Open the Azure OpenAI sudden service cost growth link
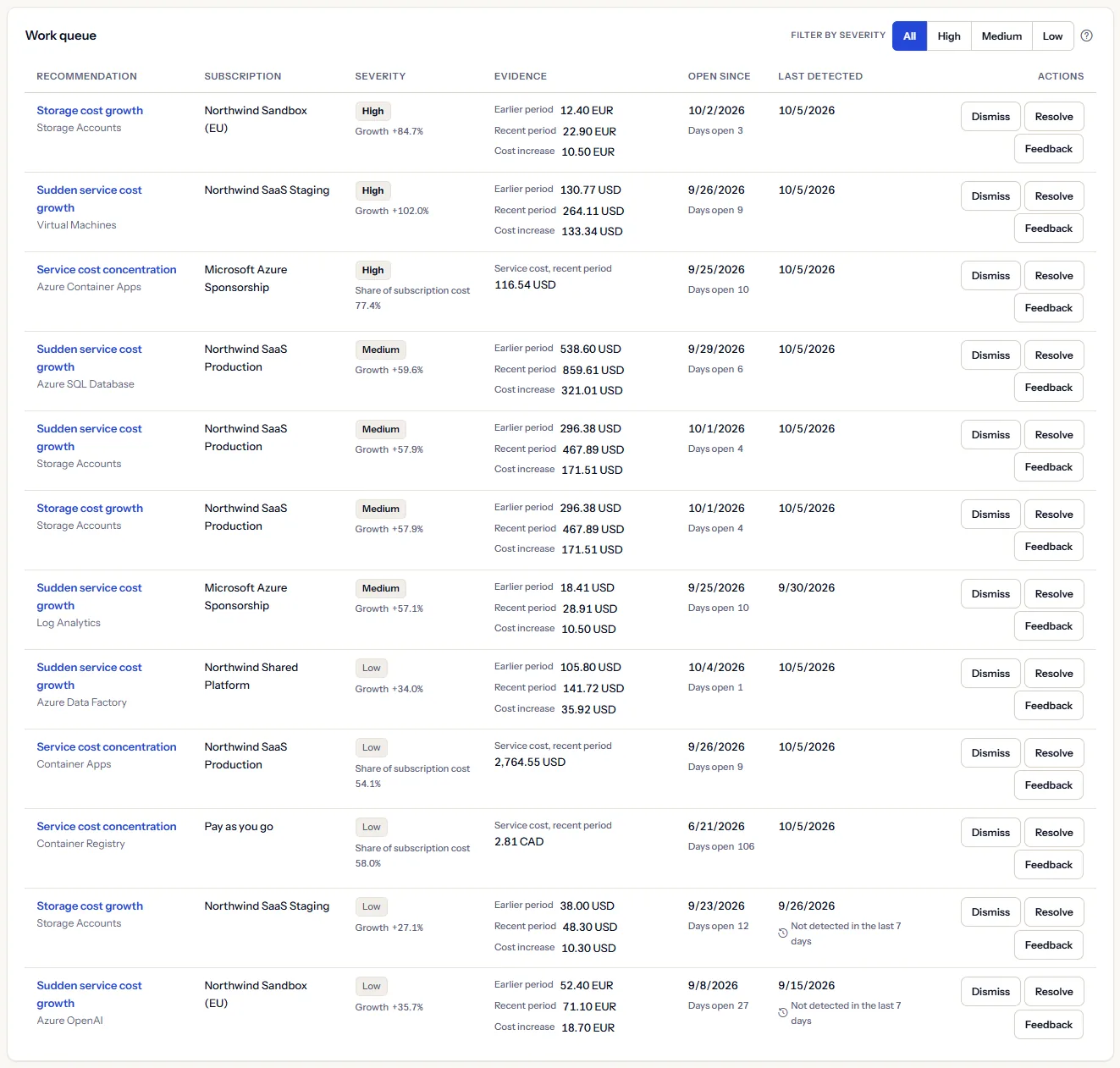 [89, 994]
